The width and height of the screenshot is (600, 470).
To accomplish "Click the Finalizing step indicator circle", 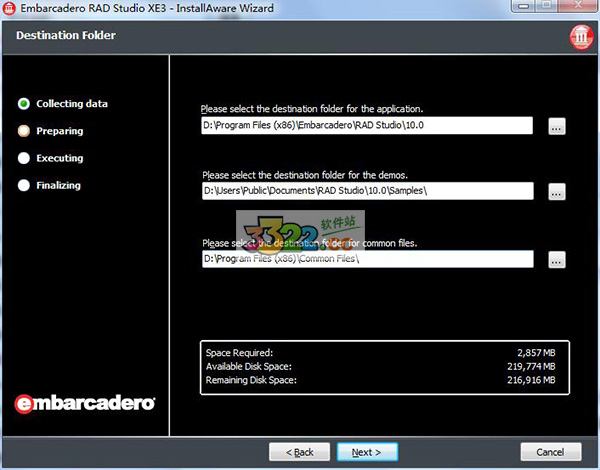I will pos(24,185).
